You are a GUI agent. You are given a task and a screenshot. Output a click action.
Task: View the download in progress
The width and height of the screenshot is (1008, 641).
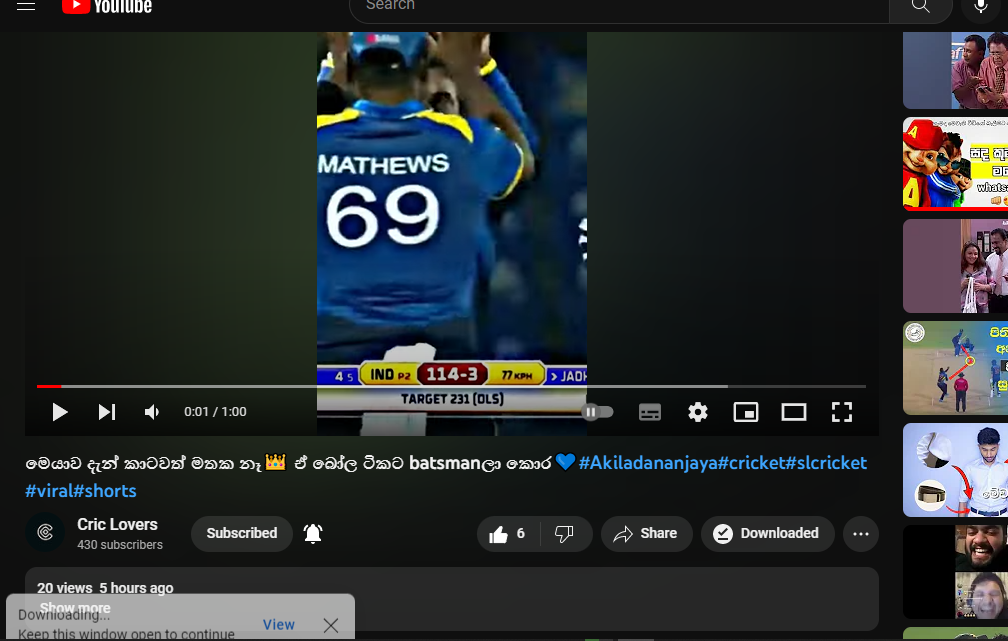pos(278,624)
